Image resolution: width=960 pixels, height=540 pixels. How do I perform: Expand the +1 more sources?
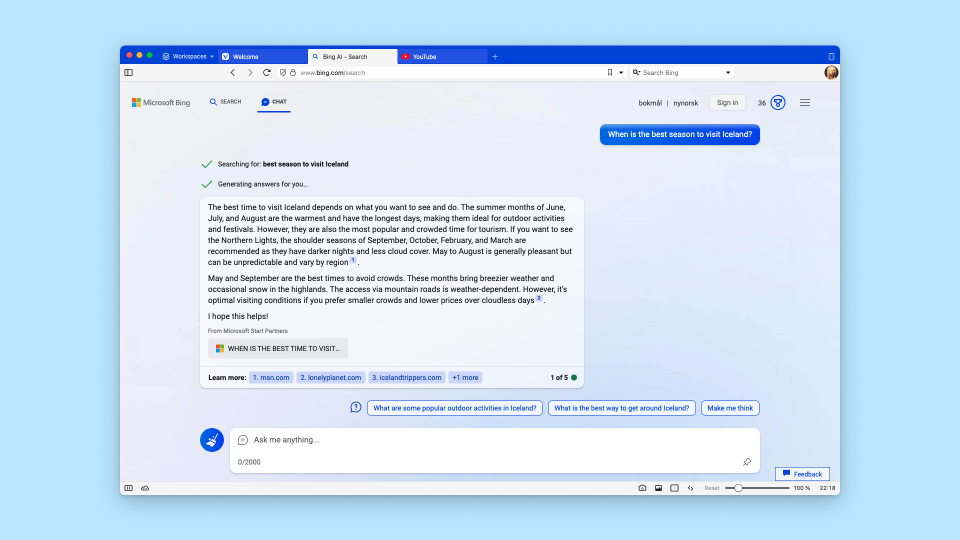465,378
